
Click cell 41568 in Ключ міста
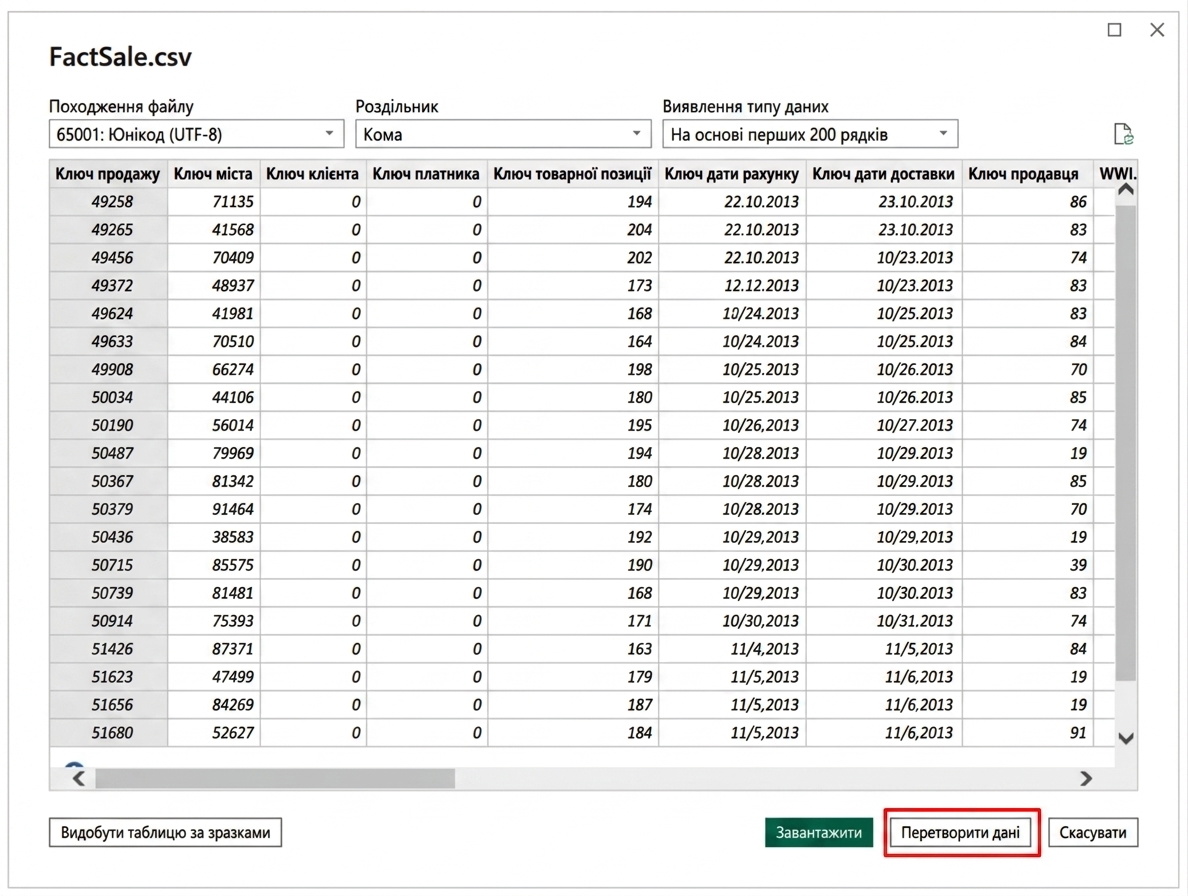pos(213,229)
